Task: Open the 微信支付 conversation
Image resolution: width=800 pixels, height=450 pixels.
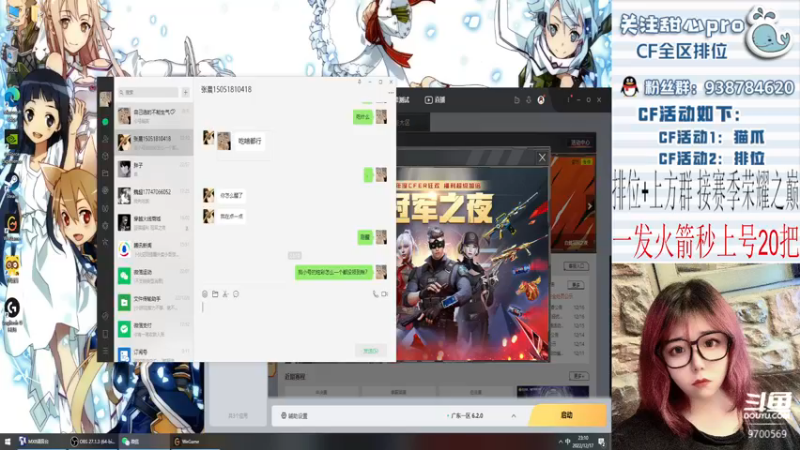Action: (154, 329)
